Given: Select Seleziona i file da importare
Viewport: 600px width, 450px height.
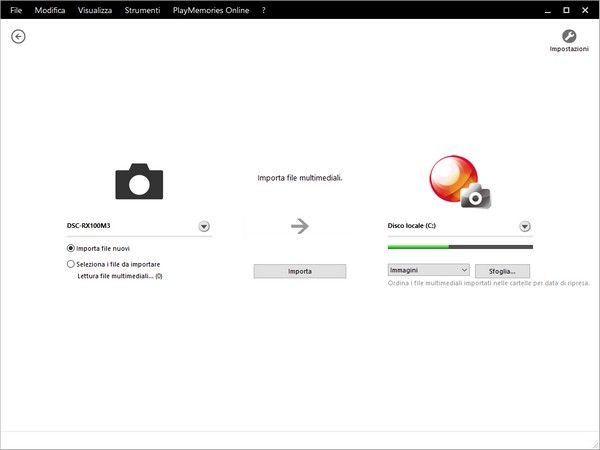Looking at the screenshot, I should tap(71, 264).
